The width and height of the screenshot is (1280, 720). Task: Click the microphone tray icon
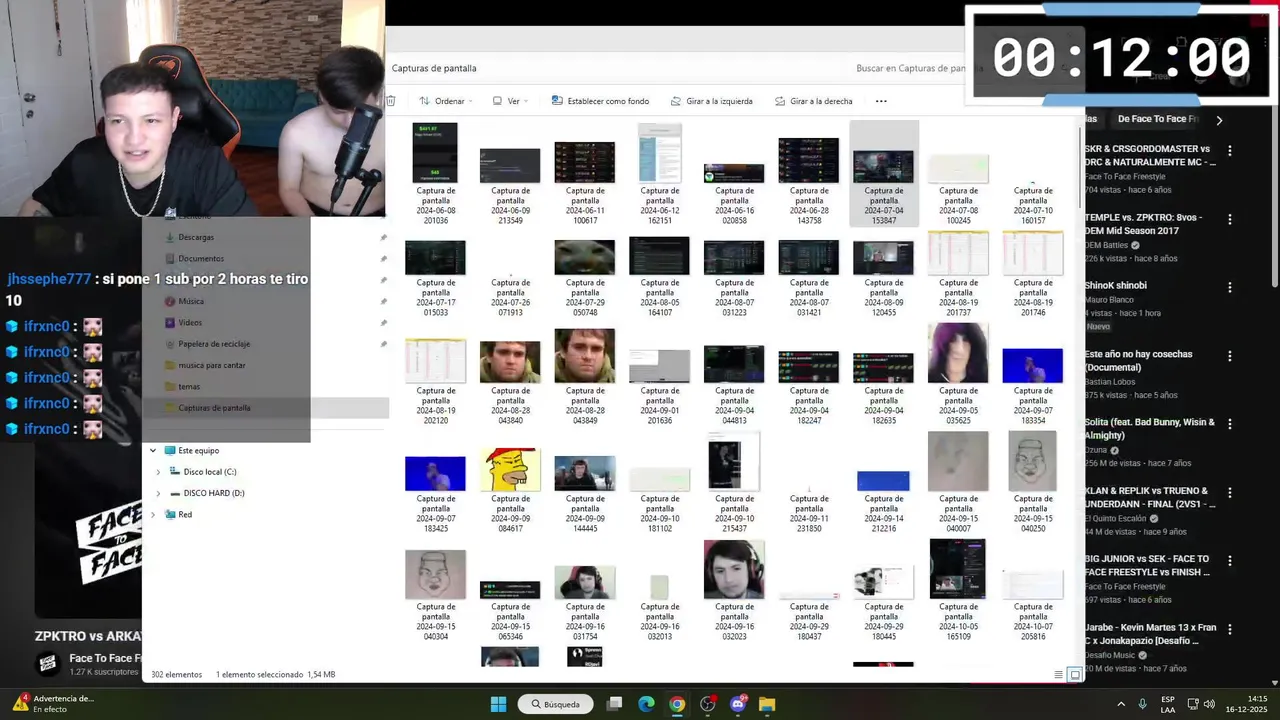pos(1142,704)
